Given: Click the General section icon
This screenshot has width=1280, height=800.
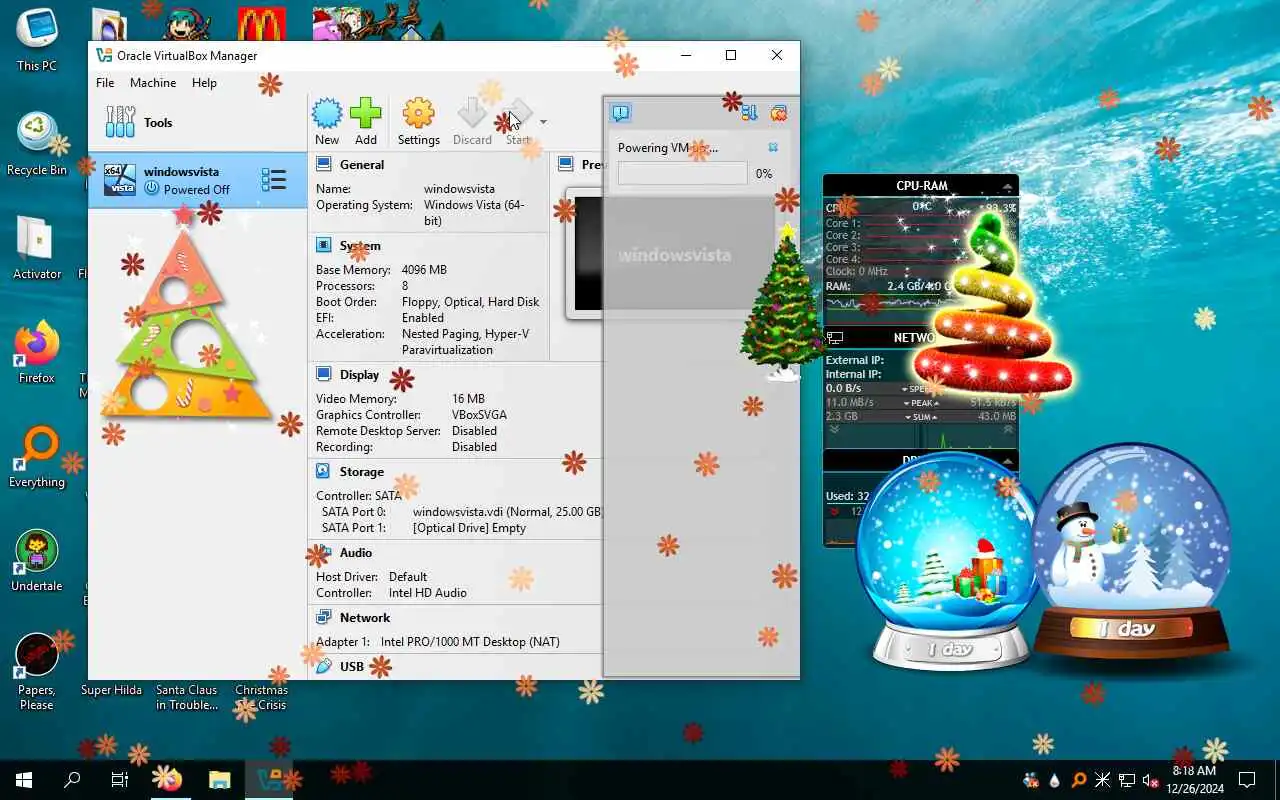Looking at the screenshot, I should coord(324,164).
